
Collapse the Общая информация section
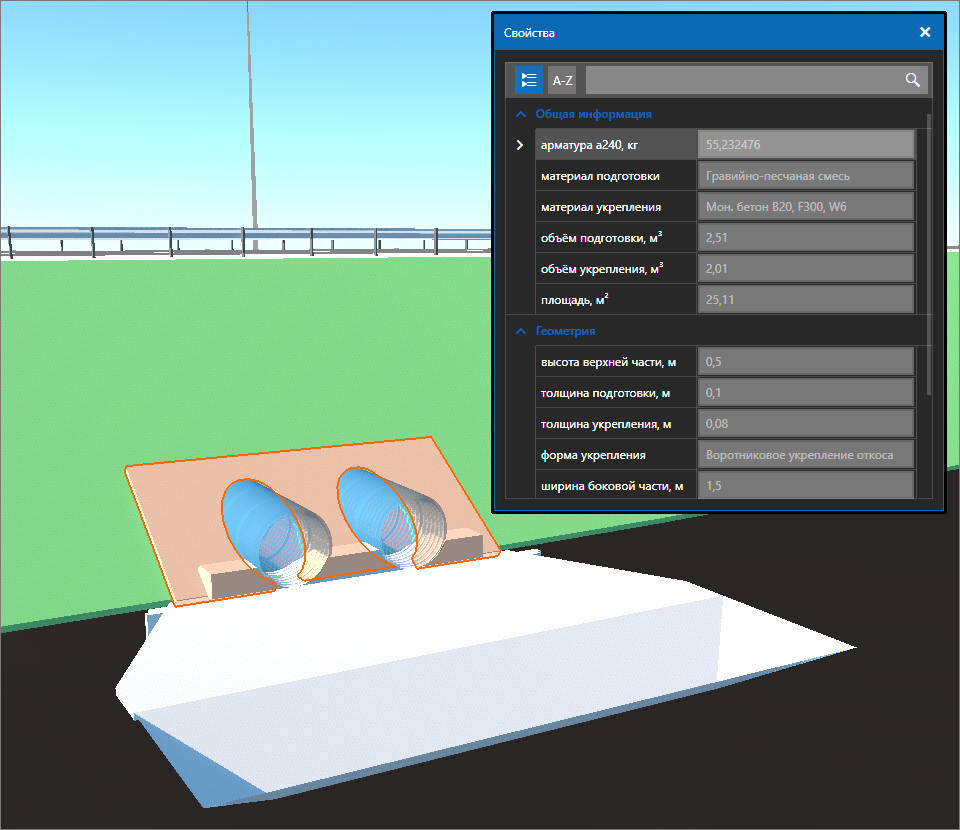tap(520, 114)
